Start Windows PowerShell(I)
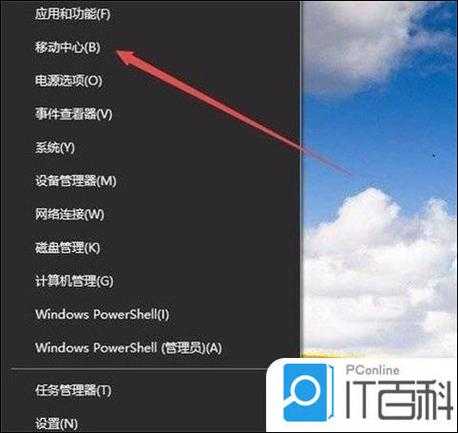The height and width of the screenshot is (433, 458). [x=102, y=314]
